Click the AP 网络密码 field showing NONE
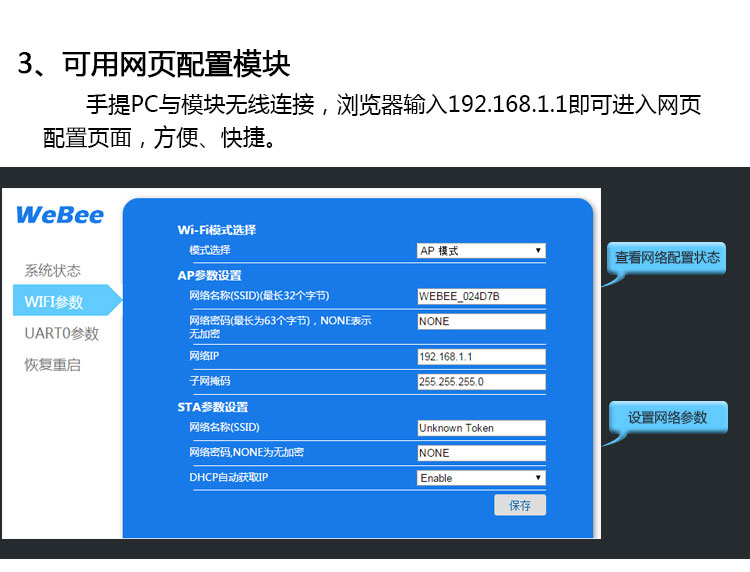Screen dimensions: 750x572 coord(481,321)
